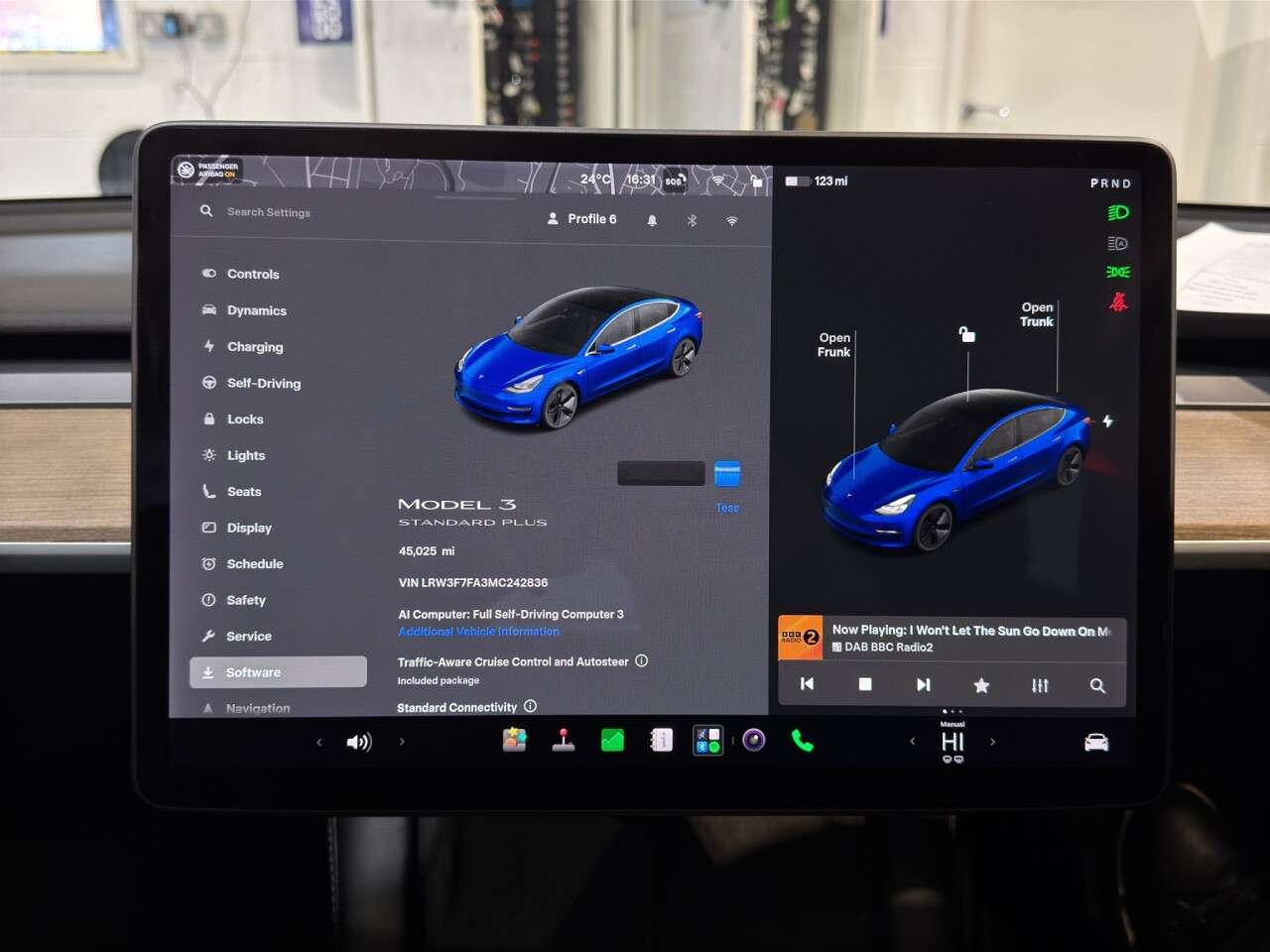Open the Manual notebook app
1270x952 pixels.
(x=661, y=740)
